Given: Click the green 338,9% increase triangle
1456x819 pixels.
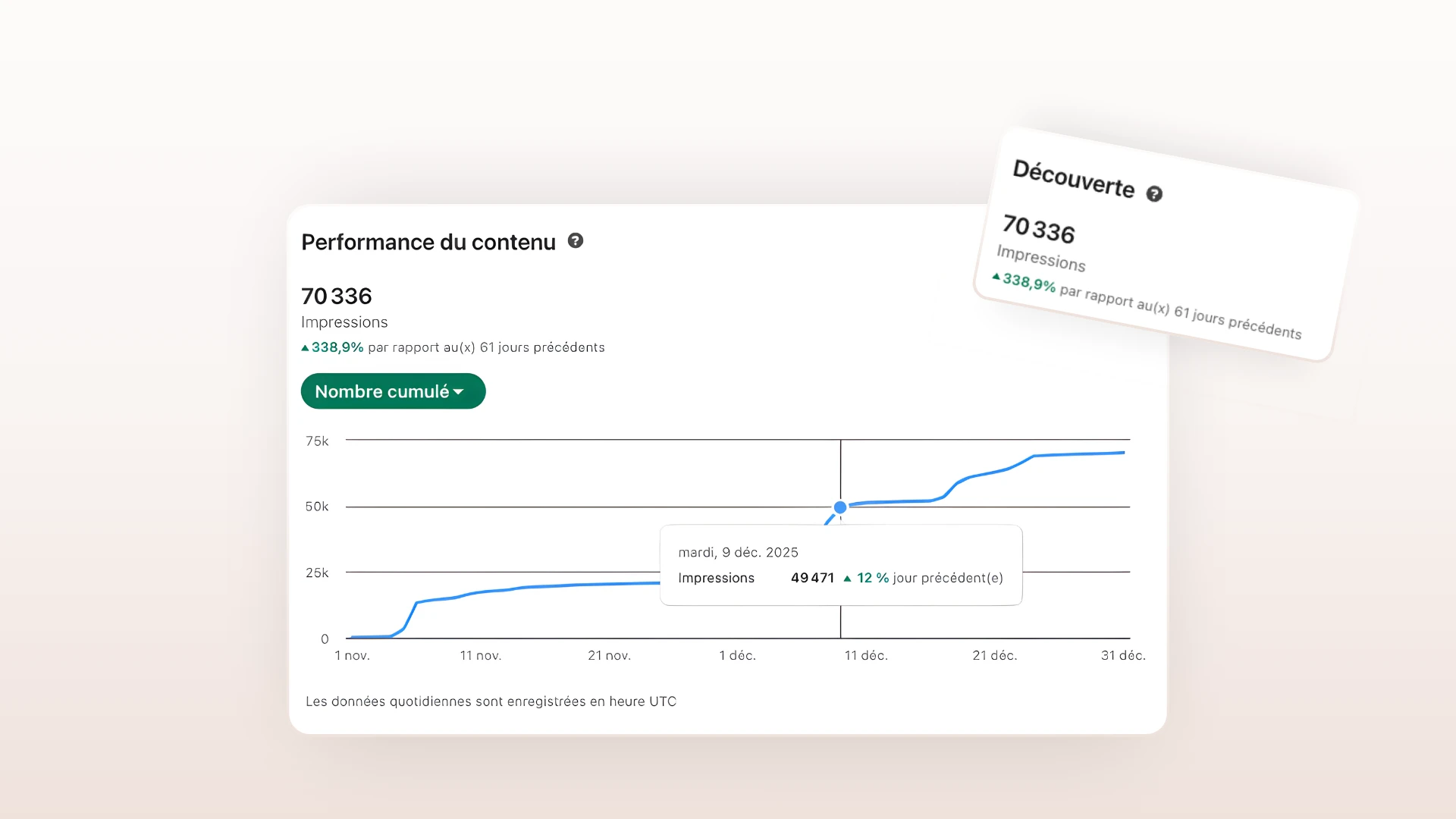Looking at the screenshot, I should (305, 348).
